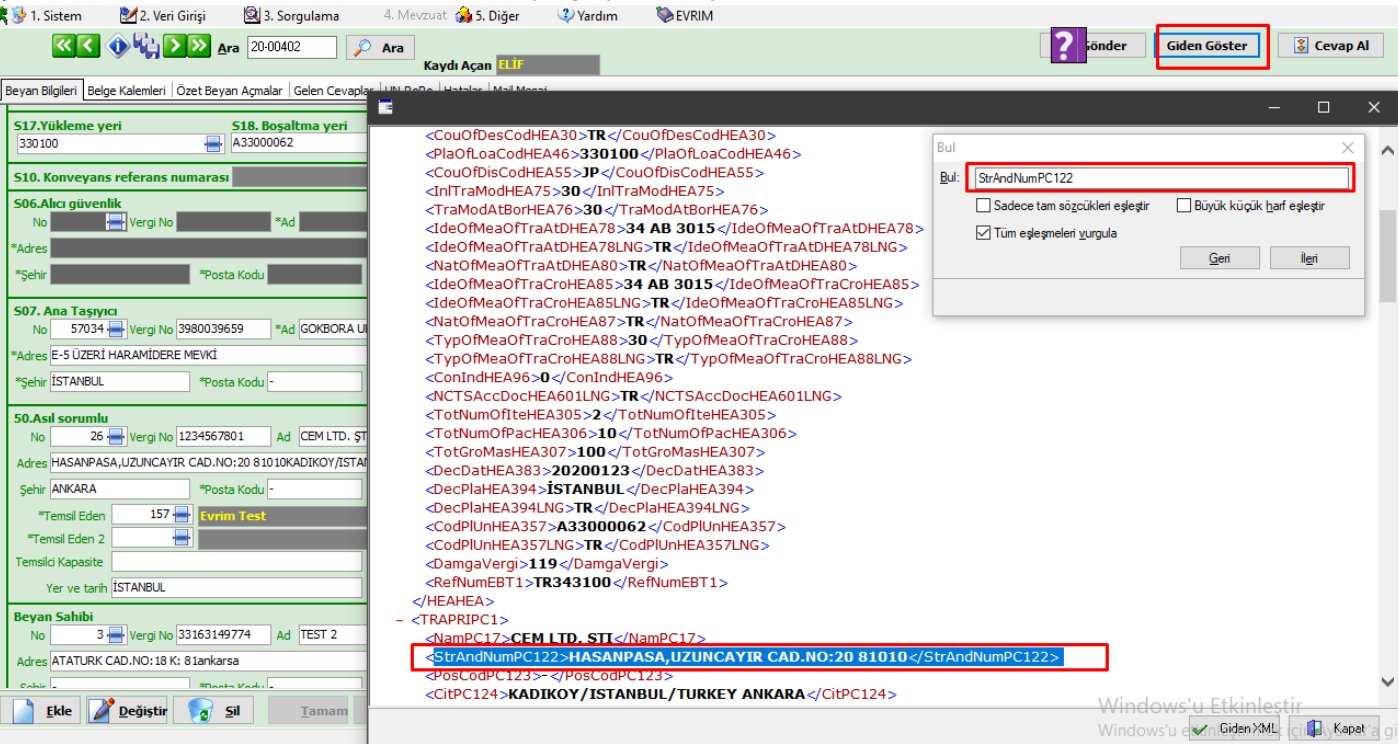Image resolution: width=1398 pixels, height=744 pixels.
Task: Click Ana Taşıyıcı Vergi No field
Action: click(223, 329)
